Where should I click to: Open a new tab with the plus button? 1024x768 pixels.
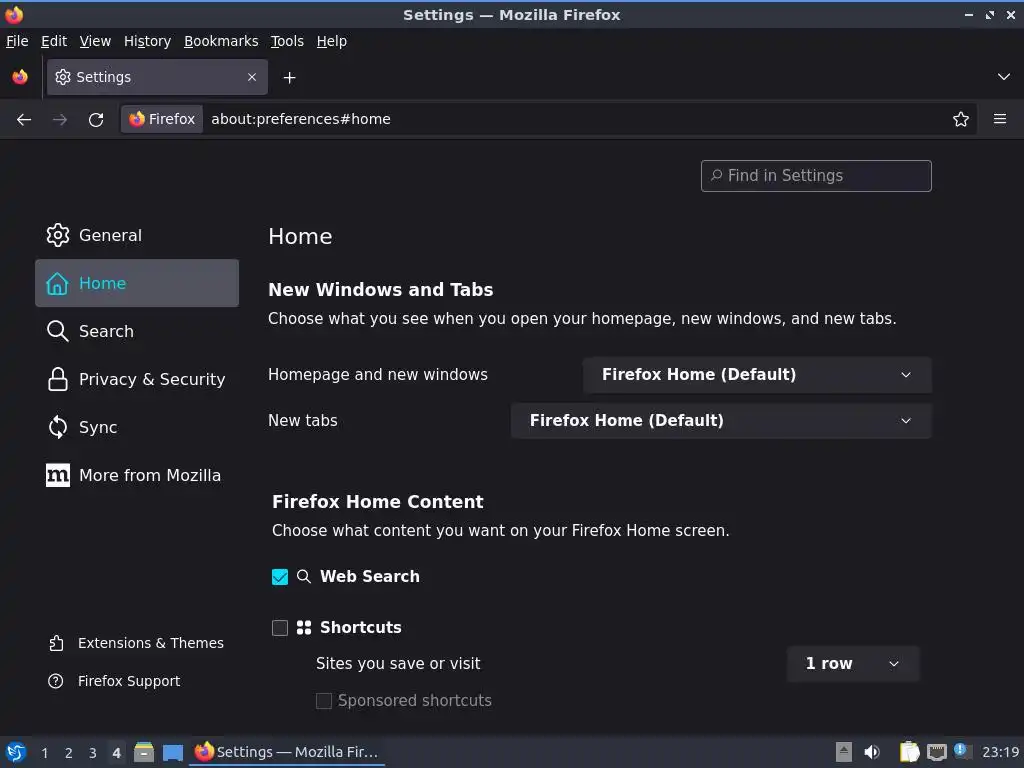point(289,78)
